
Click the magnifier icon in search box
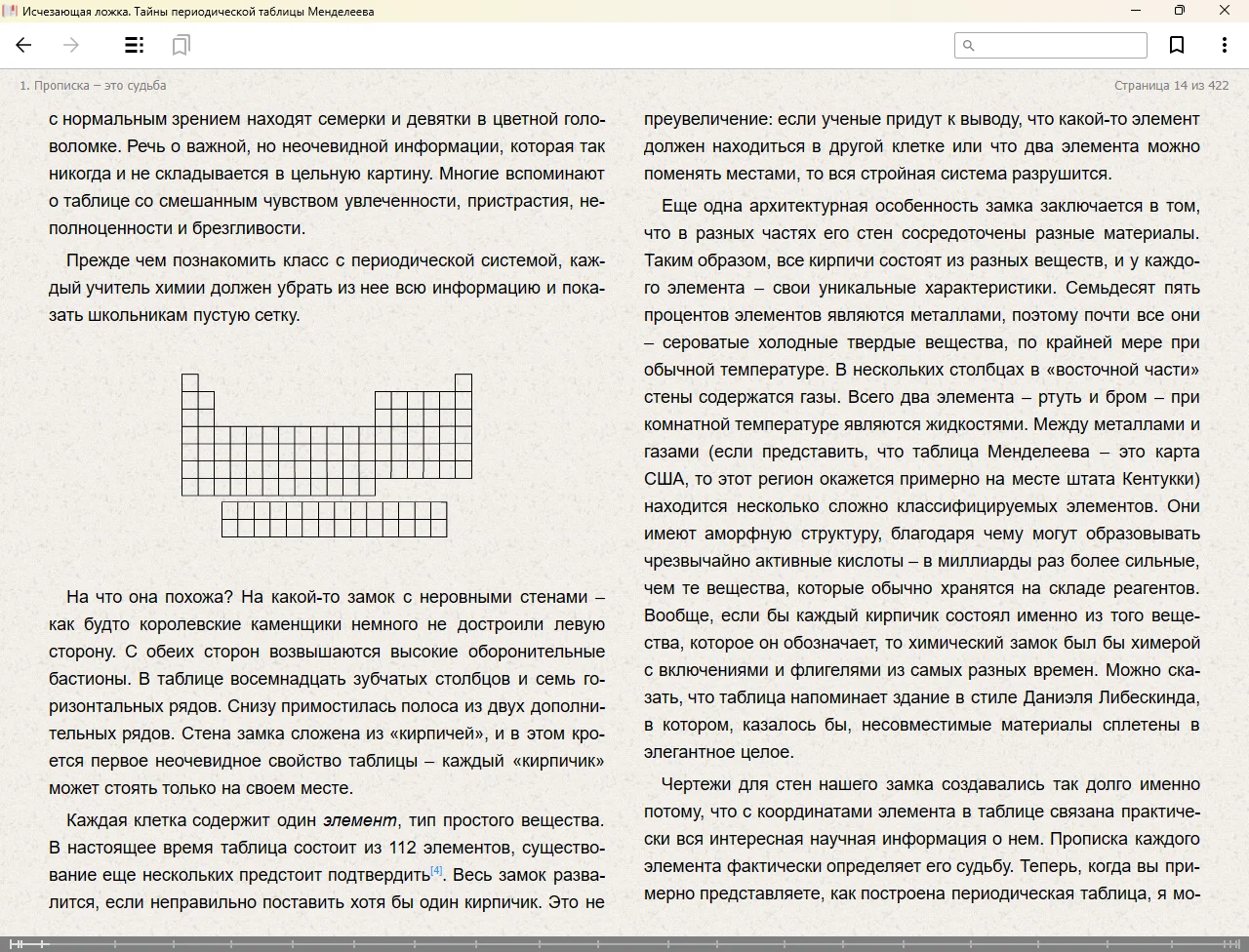pos(969,45)
